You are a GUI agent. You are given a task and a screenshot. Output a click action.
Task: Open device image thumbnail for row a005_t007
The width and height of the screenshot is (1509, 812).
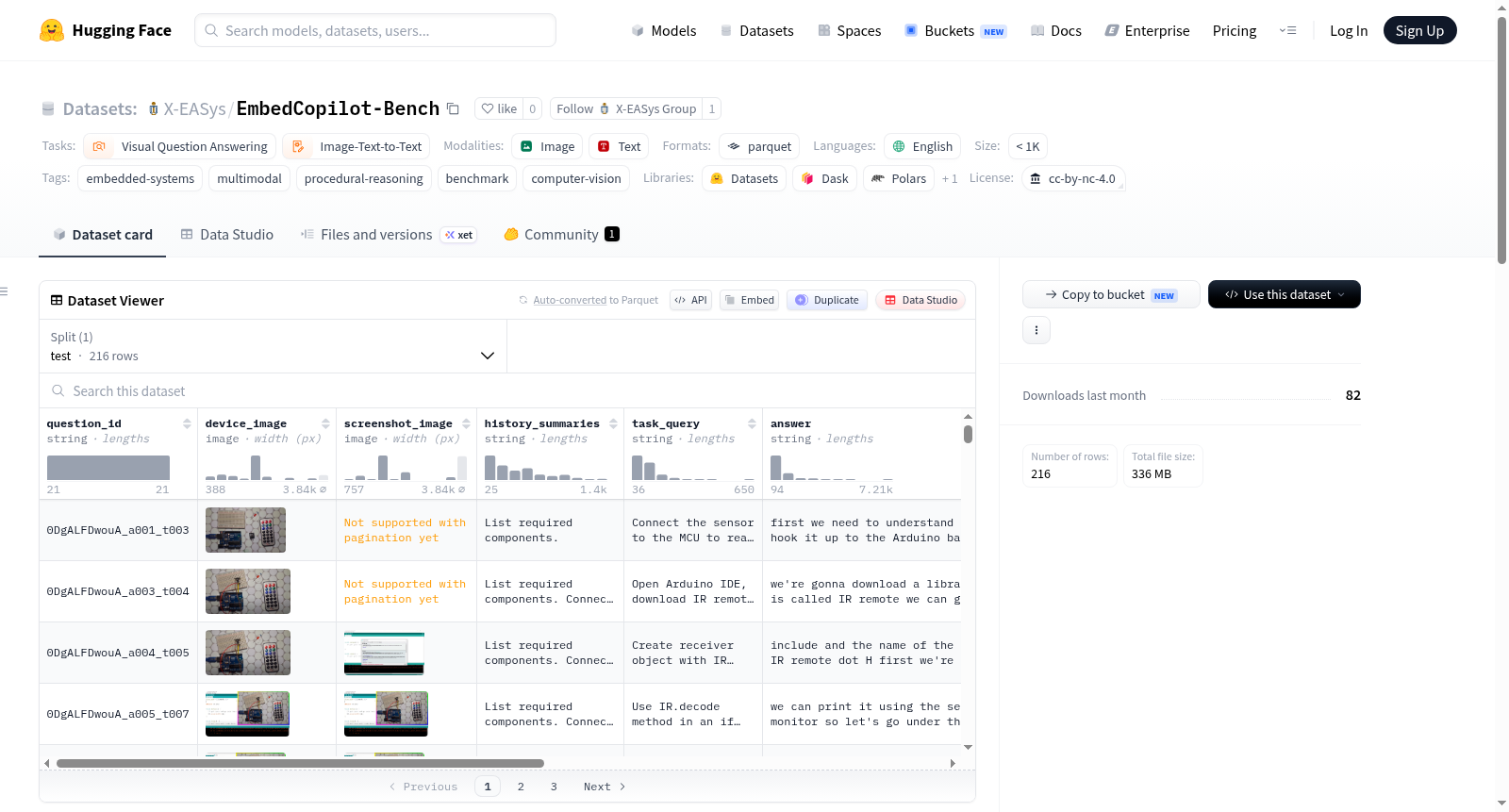click(x=247, y=714)
